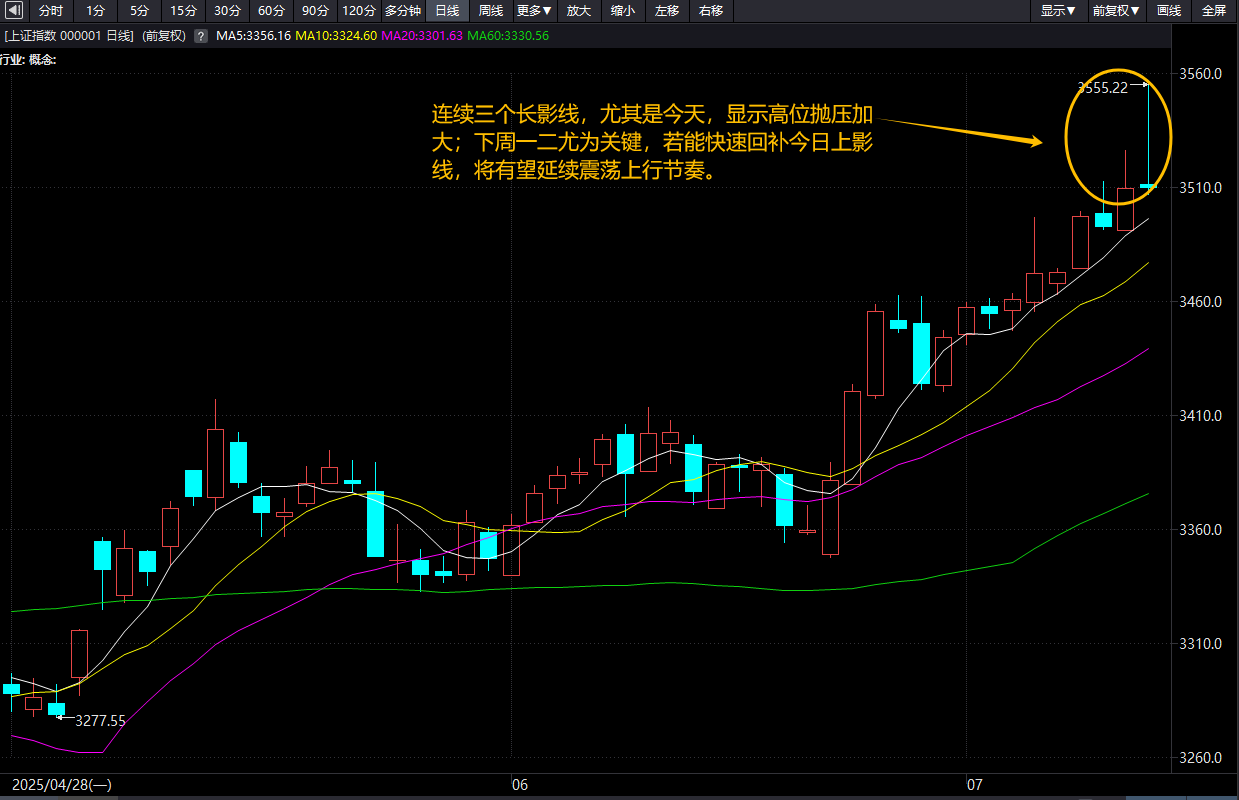Click the MA60:3330.56 indicator label

tap(508, 36)
